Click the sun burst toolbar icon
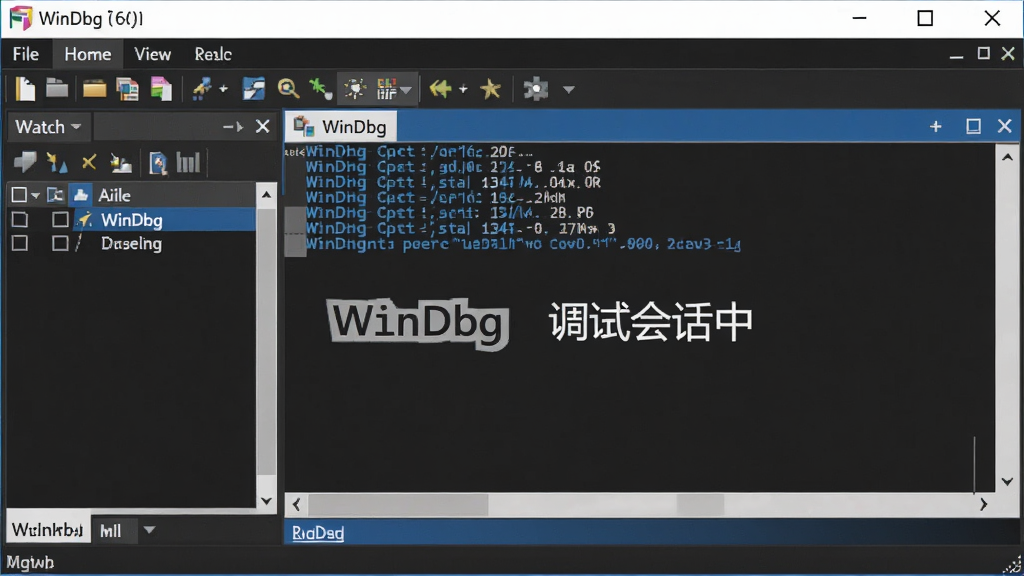The height and width of the screenshot is (576, 1024). 355,89
